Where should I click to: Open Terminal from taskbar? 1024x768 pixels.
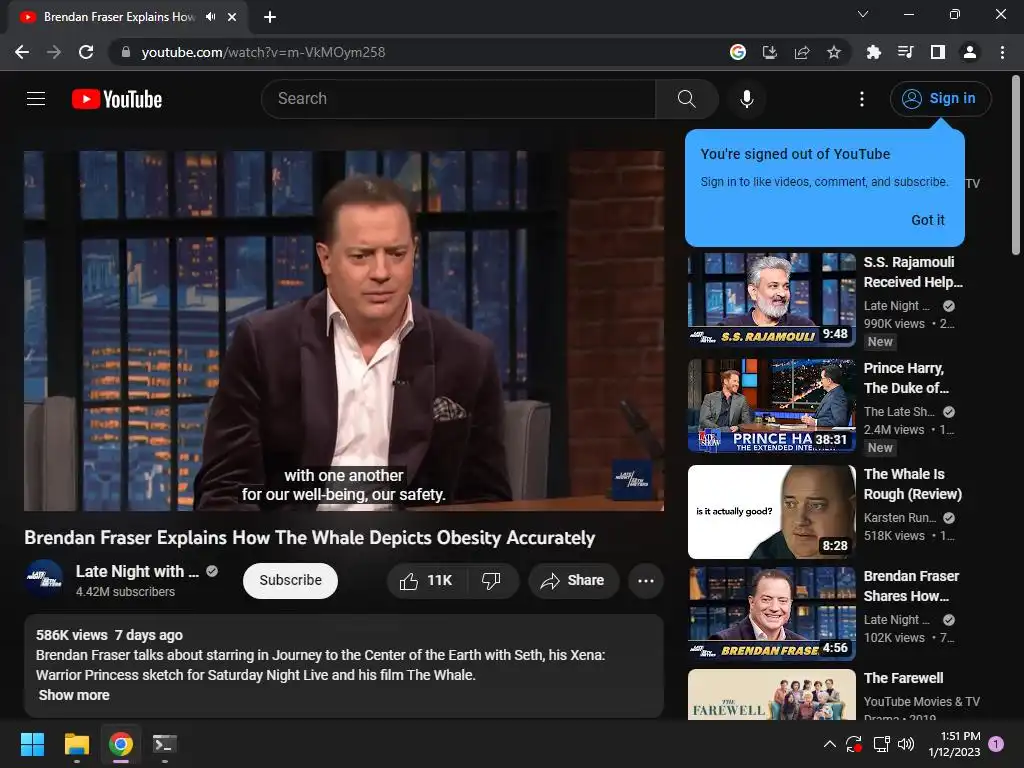pos(164,744)
